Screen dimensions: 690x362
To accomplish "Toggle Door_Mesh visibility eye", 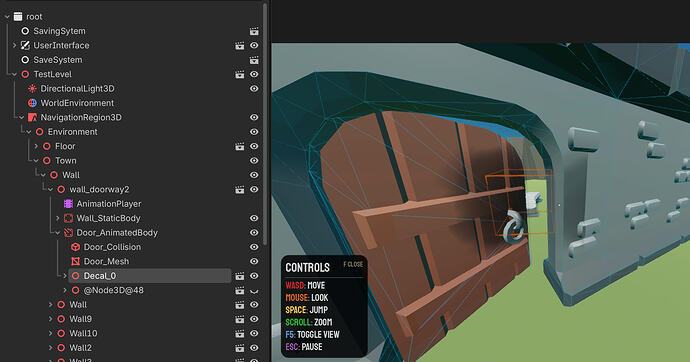I will 254,261.
